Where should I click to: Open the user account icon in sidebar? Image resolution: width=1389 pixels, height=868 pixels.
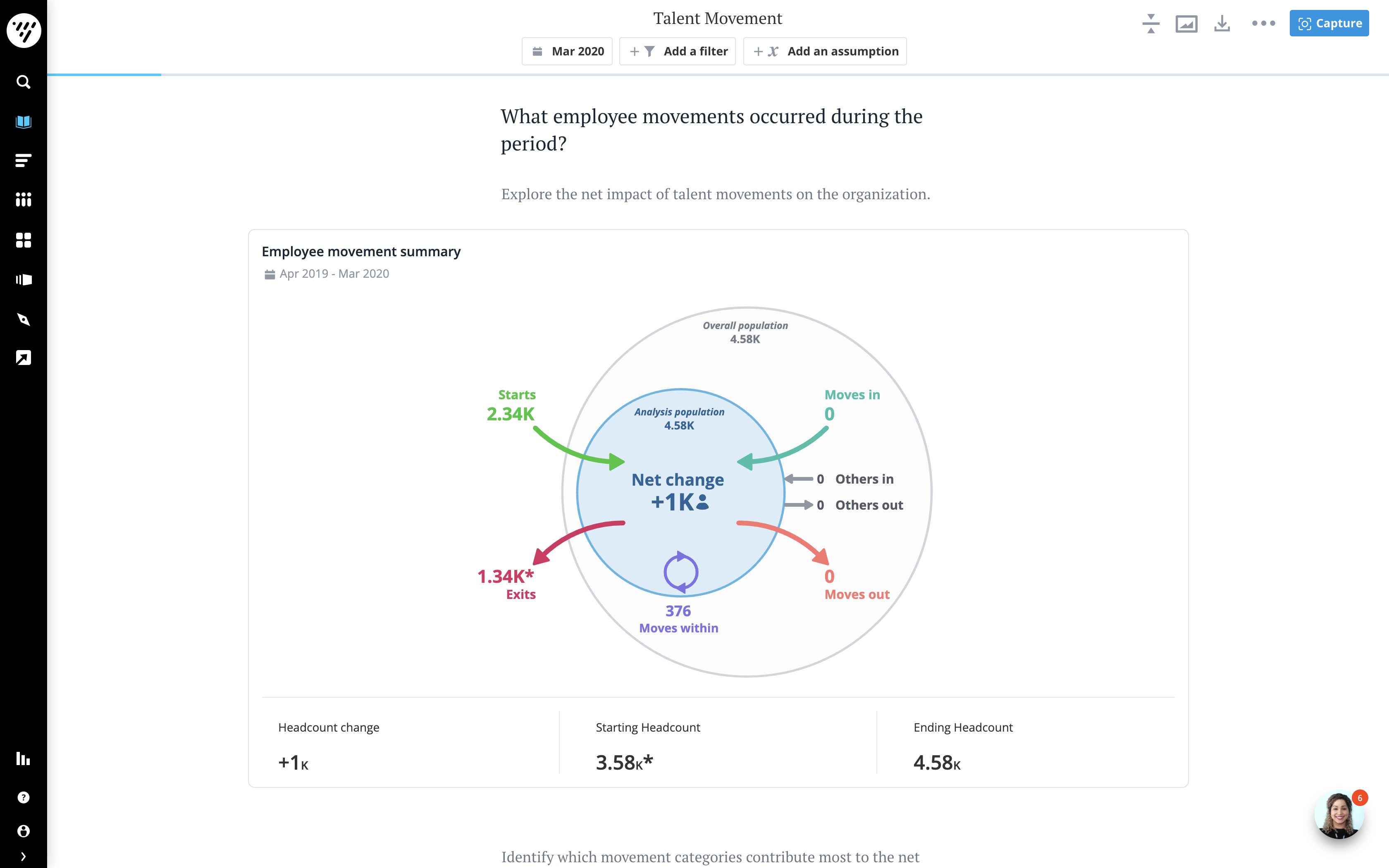pyautogui.click(x=23, y=831)
